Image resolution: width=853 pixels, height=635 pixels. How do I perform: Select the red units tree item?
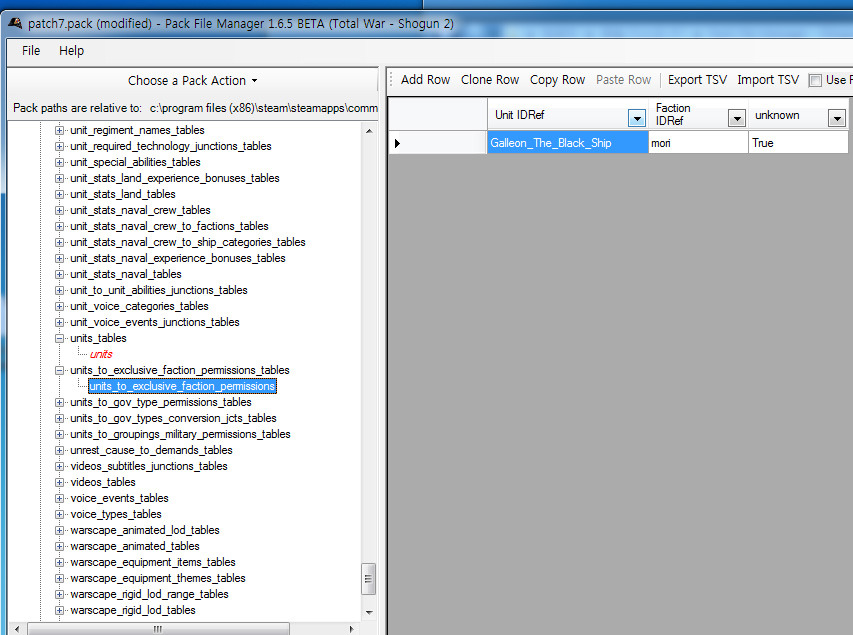[101, 354]
